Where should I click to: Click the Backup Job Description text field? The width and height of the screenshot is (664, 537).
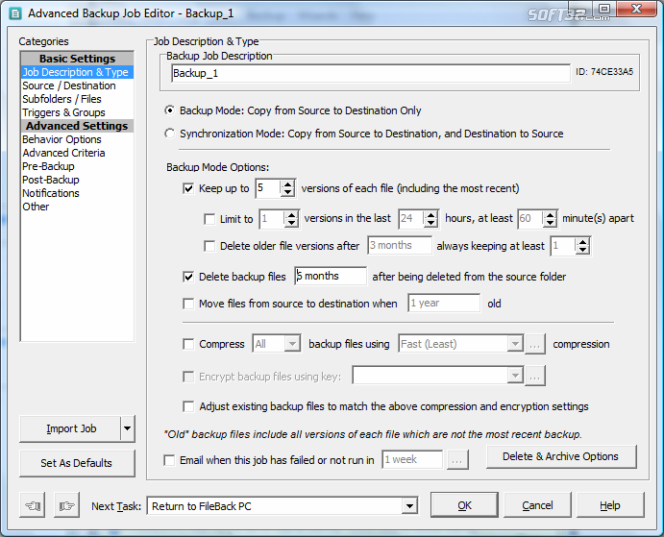[x=371, y=73]
